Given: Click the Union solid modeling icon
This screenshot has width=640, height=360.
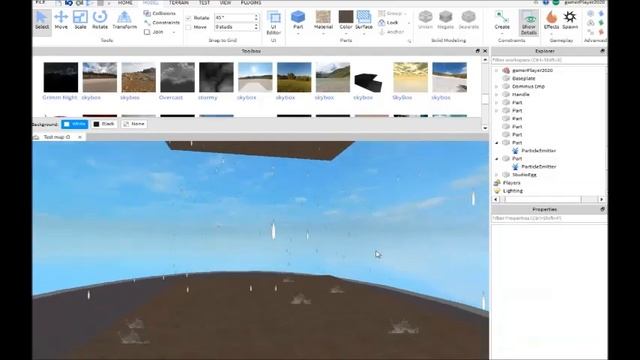Looking at the screenshot, I should pos(425,20).
